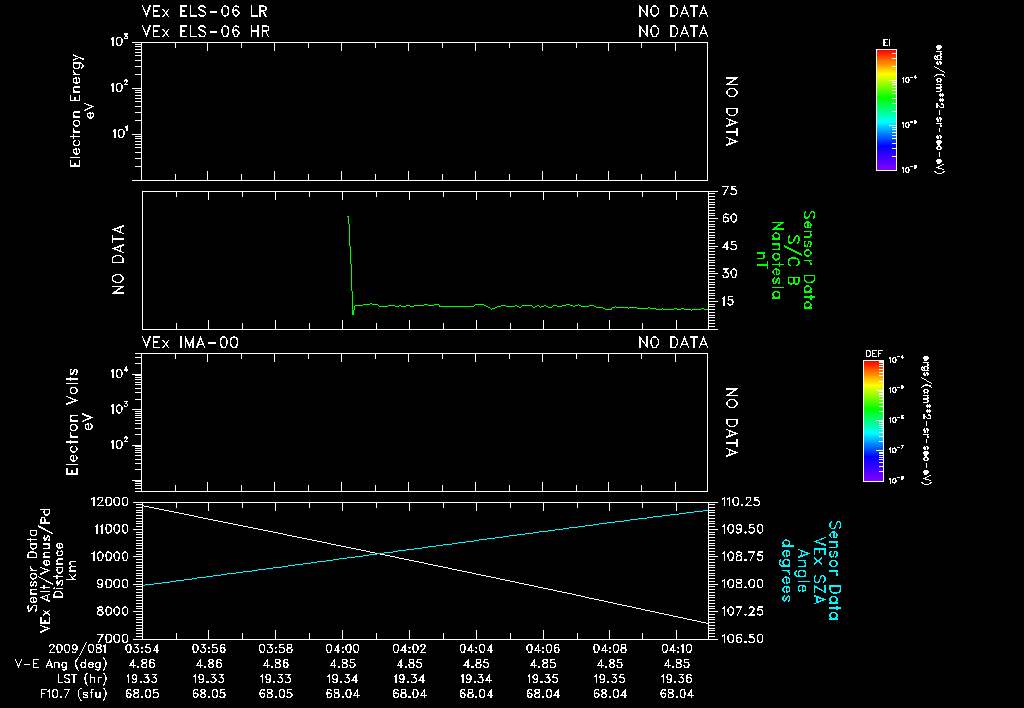The width and height of the screenshot is (1024, 708).
Task: Click the LST value '19.36' under 04:10
Action: point(676,679)
